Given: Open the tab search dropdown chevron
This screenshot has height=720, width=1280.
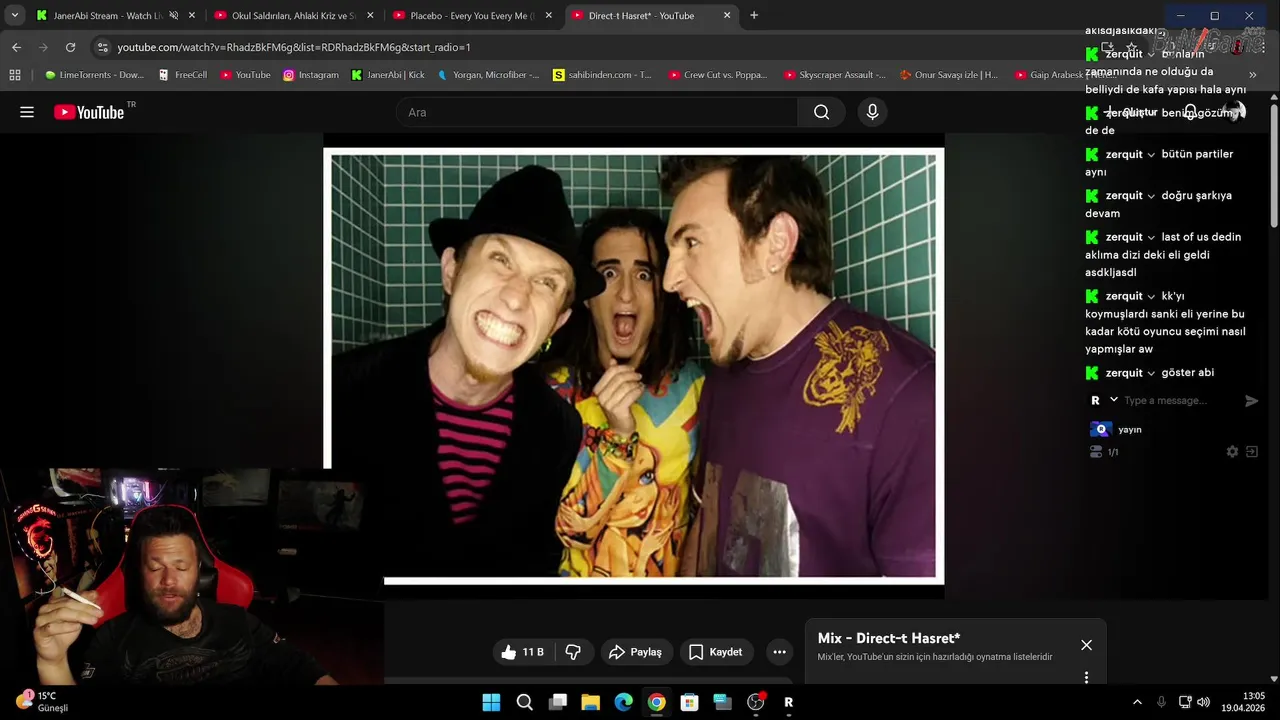Looking at the screenshot, I should click(x=14, y=15).
